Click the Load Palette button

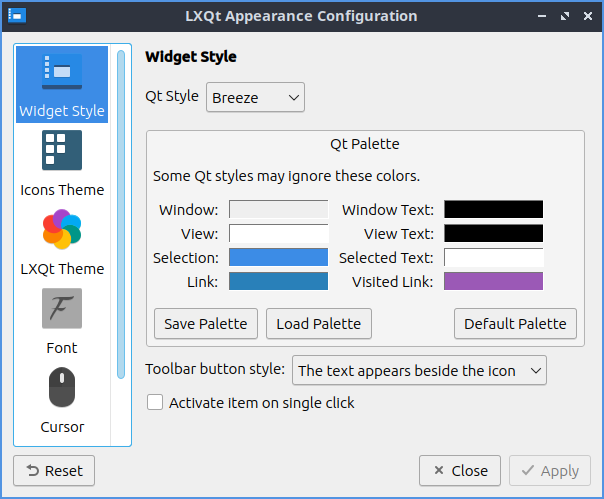(319, 324)
